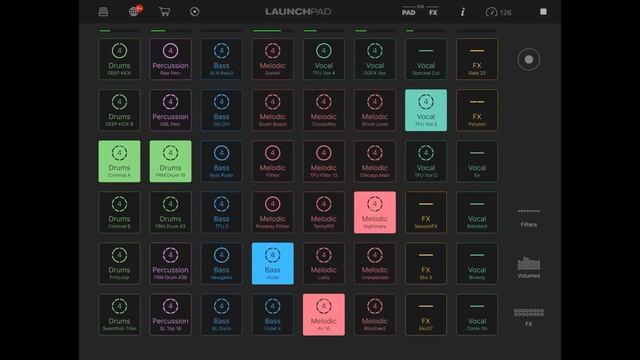
Task: Trigger the Bass Navigates pad
Action: [x=222, y=263]
